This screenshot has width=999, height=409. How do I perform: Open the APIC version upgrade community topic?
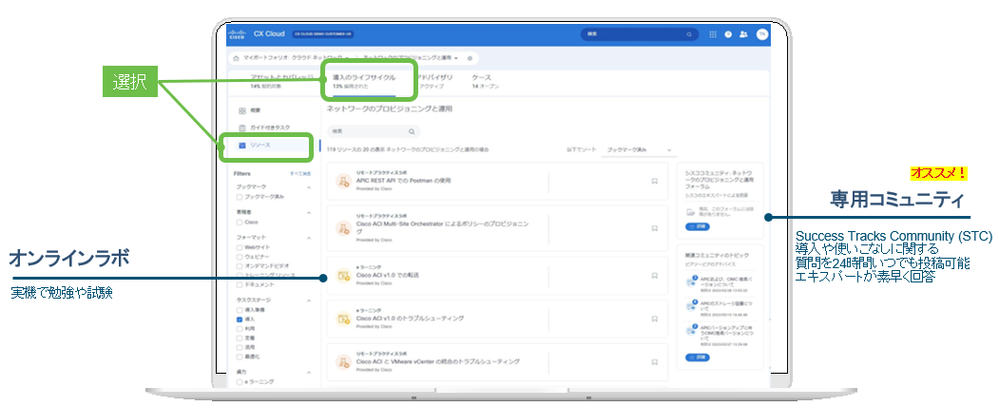pyautogui.click(x=729, y=331)
